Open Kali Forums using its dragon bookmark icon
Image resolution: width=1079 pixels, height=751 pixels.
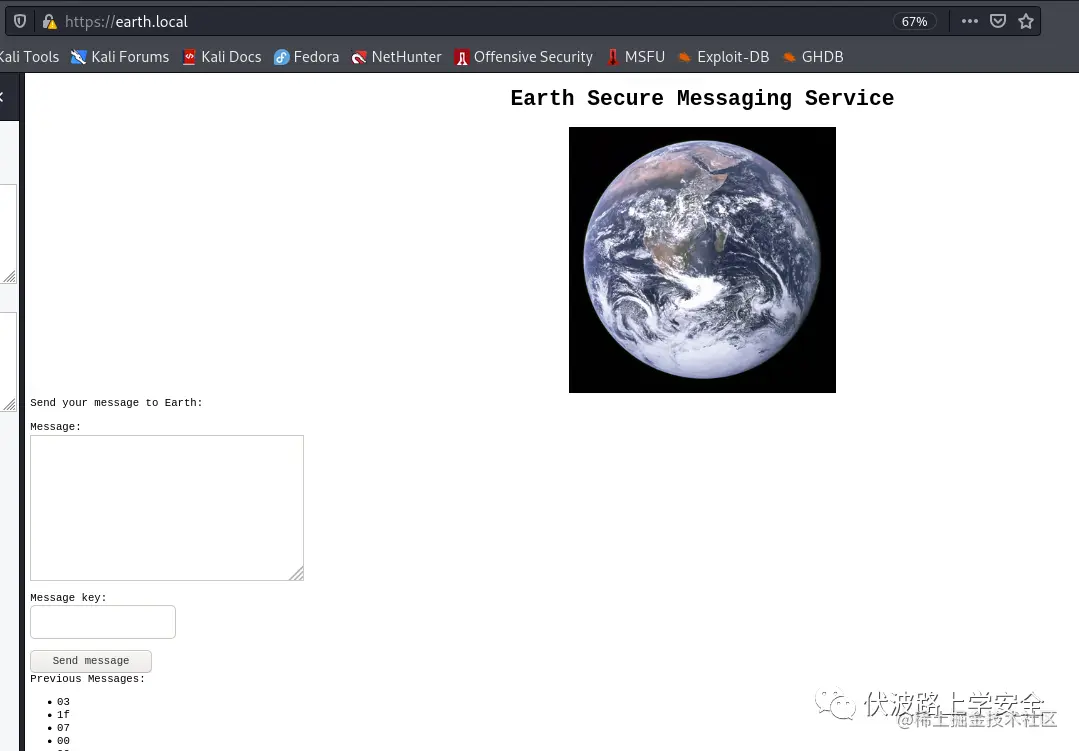(78, 57)
